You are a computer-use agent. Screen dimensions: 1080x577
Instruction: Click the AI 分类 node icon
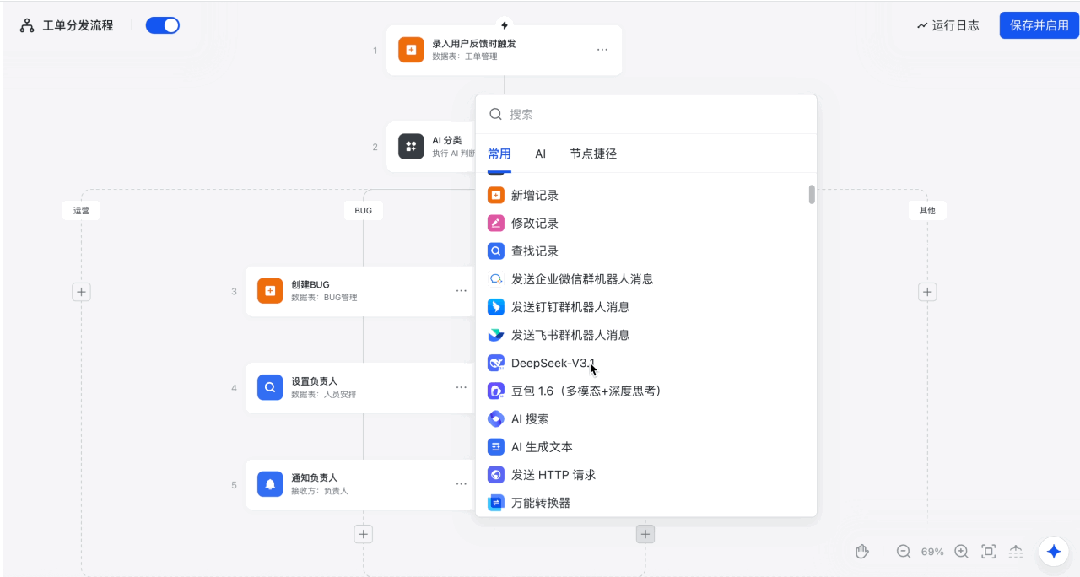tap(411, 146)
